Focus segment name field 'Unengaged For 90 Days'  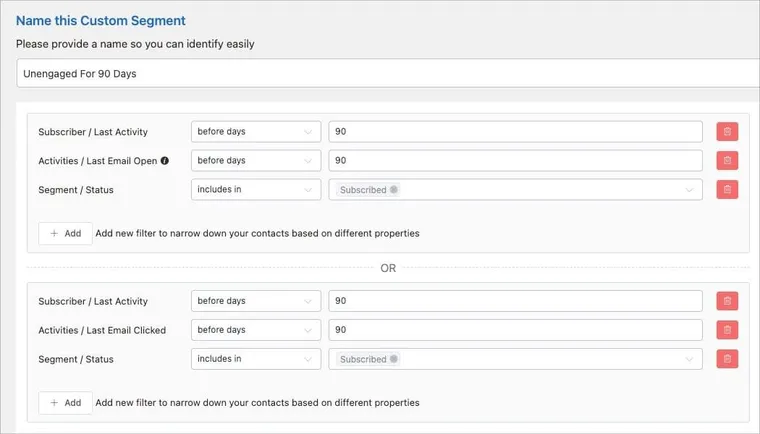point(388,74)
